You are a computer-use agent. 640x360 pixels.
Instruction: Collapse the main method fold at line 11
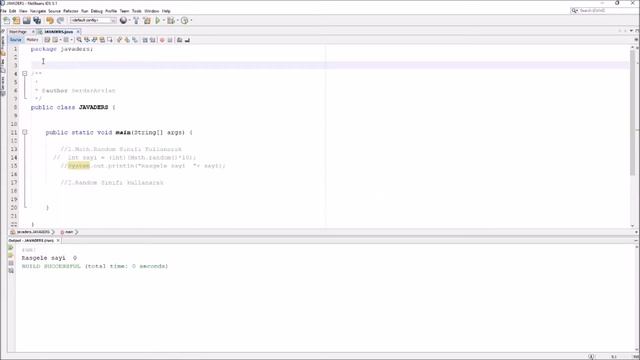click(x=24, y=132)
